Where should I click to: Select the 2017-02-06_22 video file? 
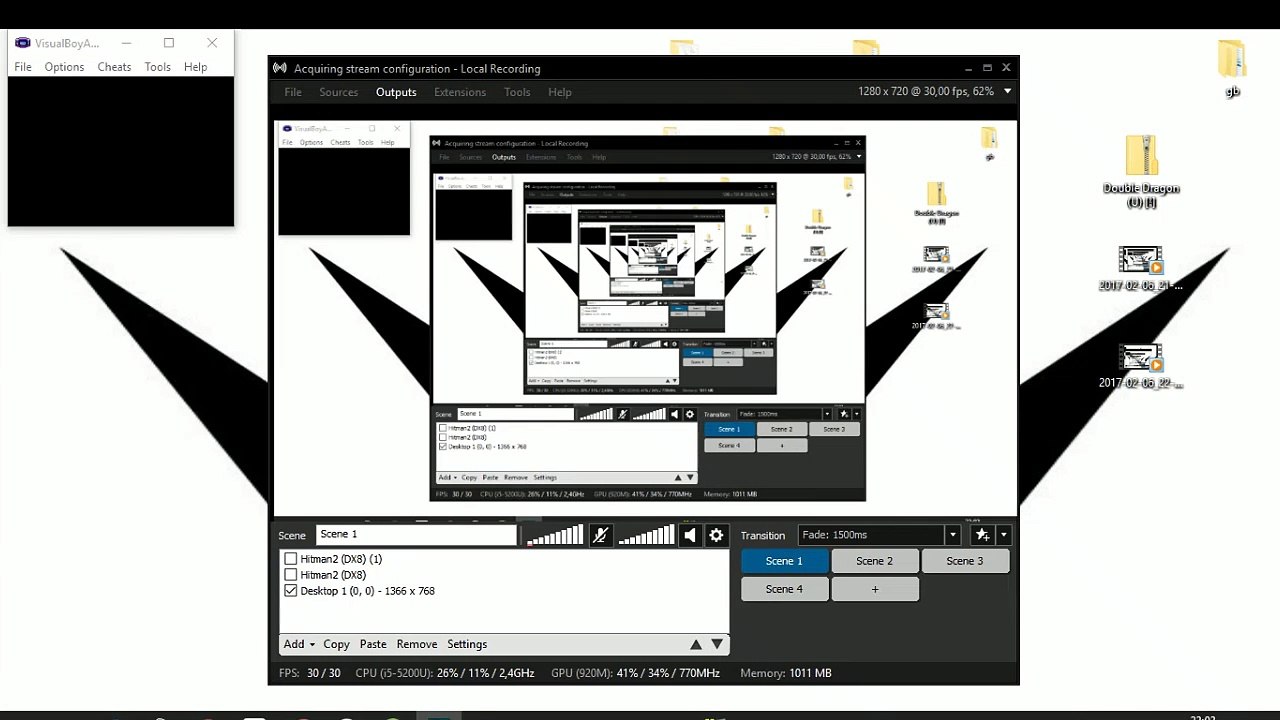pos(1141,367)
